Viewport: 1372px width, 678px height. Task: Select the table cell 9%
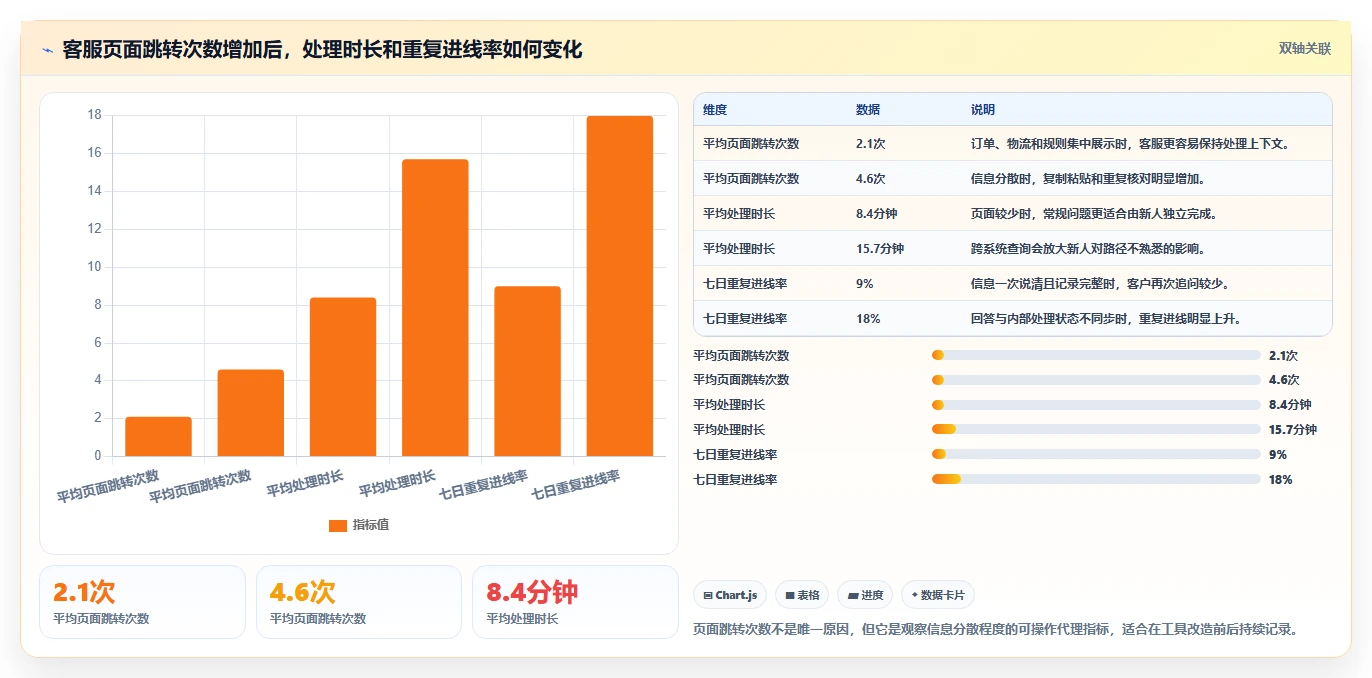(865, 284)
